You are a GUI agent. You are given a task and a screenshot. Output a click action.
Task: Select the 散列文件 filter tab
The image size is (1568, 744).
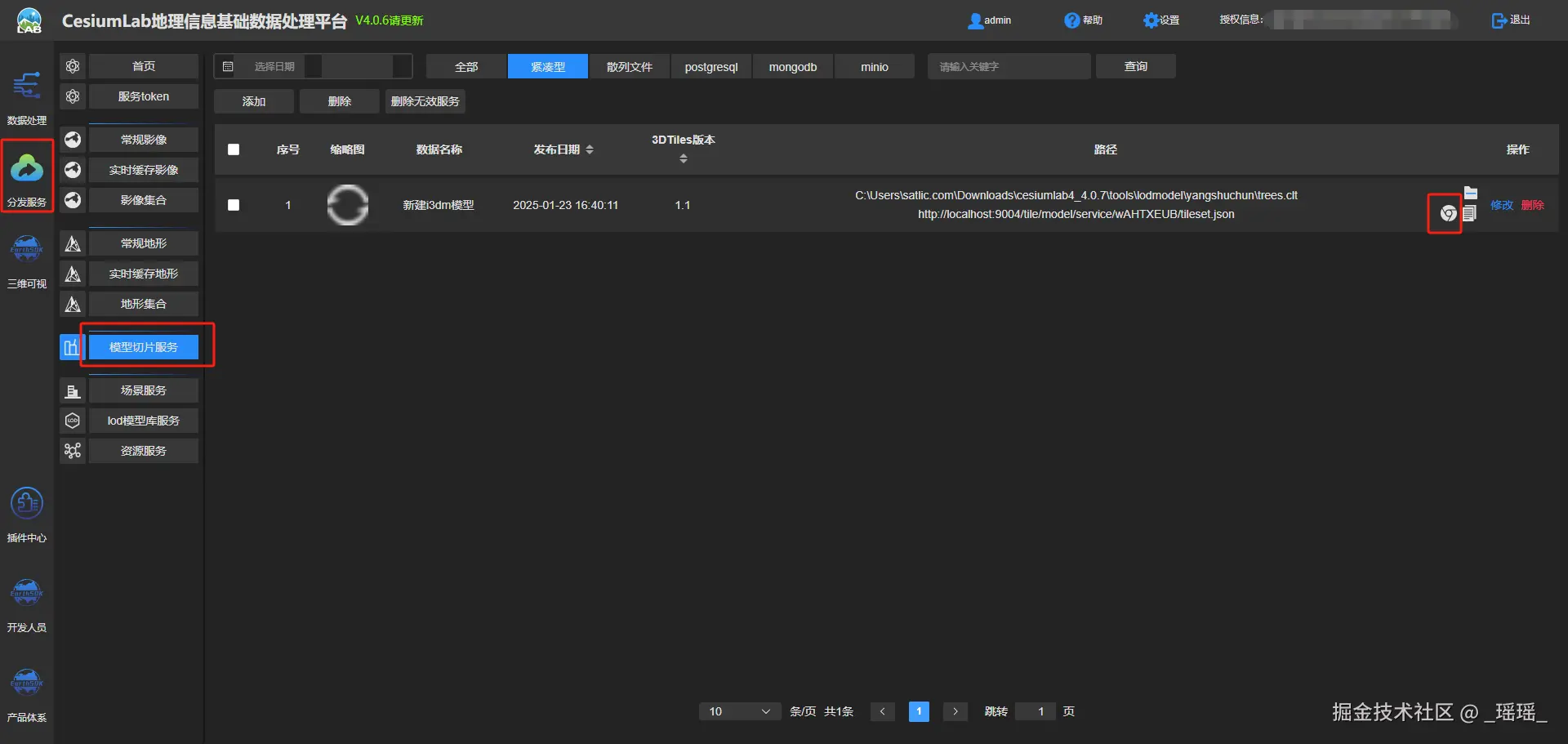pos(630,67)
